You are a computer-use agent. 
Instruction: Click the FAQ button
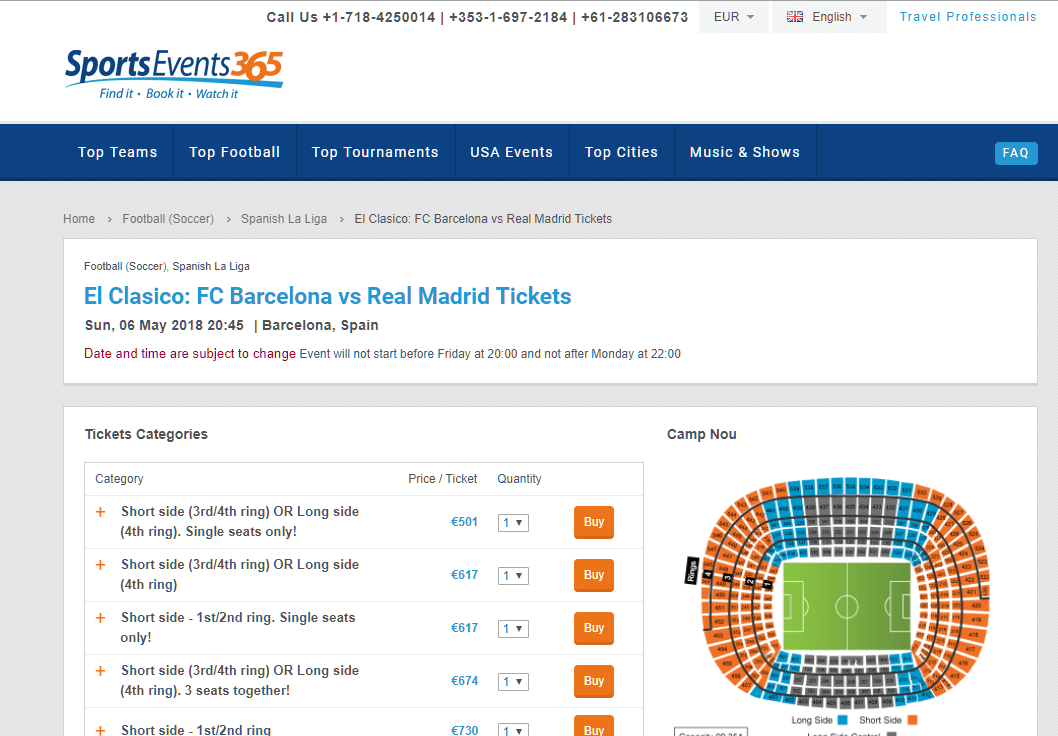[x=1016, y=153]
